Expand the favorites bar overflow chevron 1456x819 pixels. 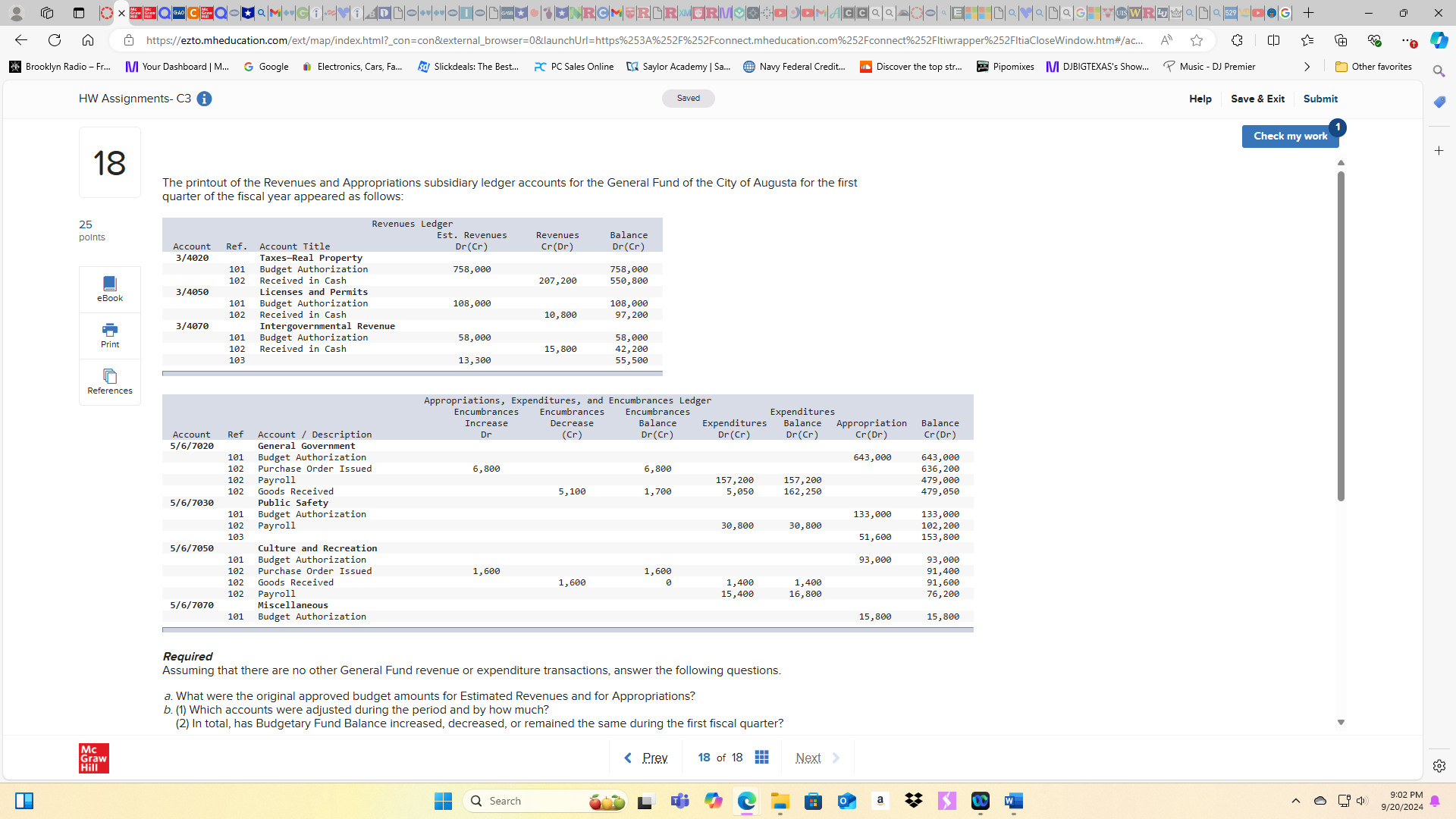point(1307,67)
